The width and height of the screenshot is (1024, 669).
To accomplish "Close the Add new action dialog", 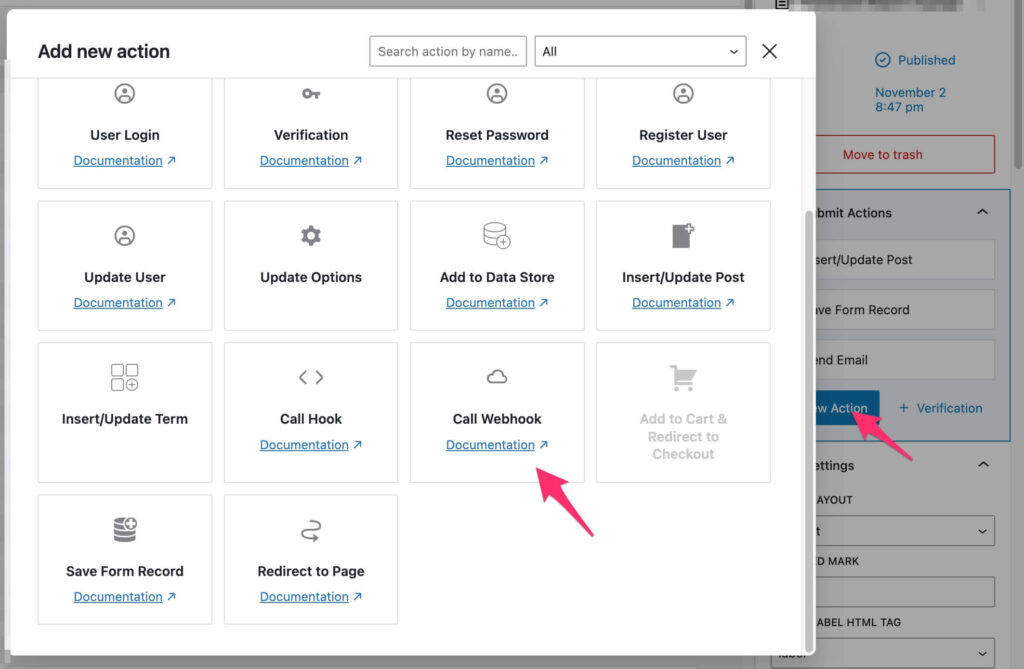I will (769, 52).
